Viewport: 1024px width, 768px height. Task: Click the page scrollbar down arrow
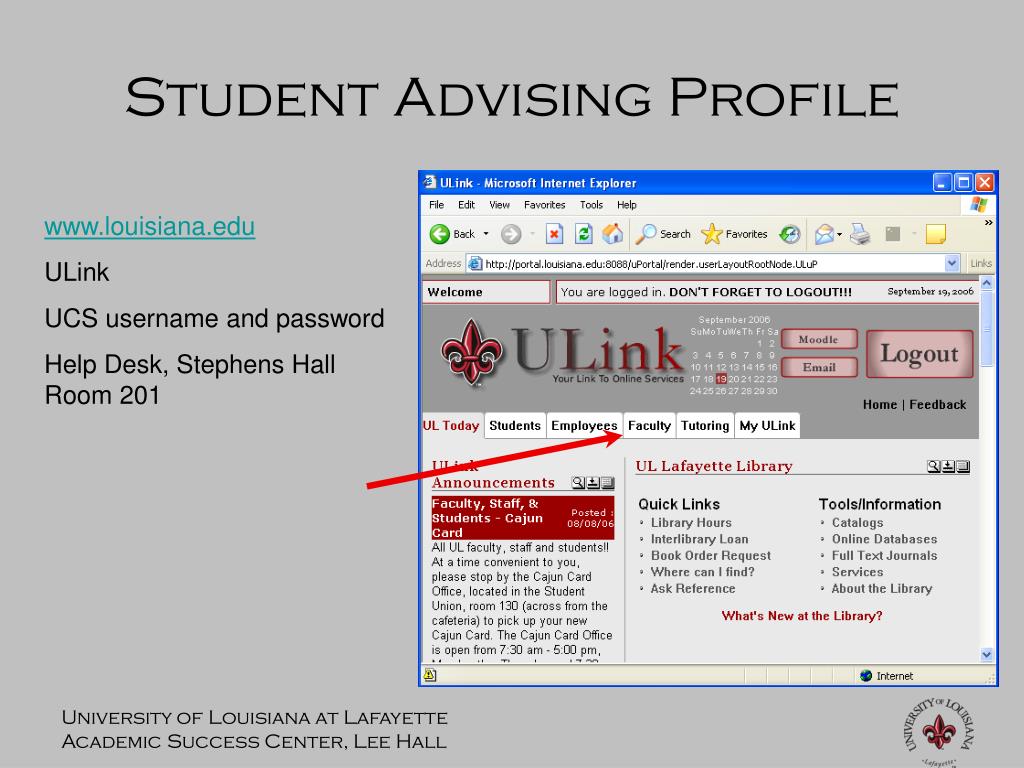(987, 654)
